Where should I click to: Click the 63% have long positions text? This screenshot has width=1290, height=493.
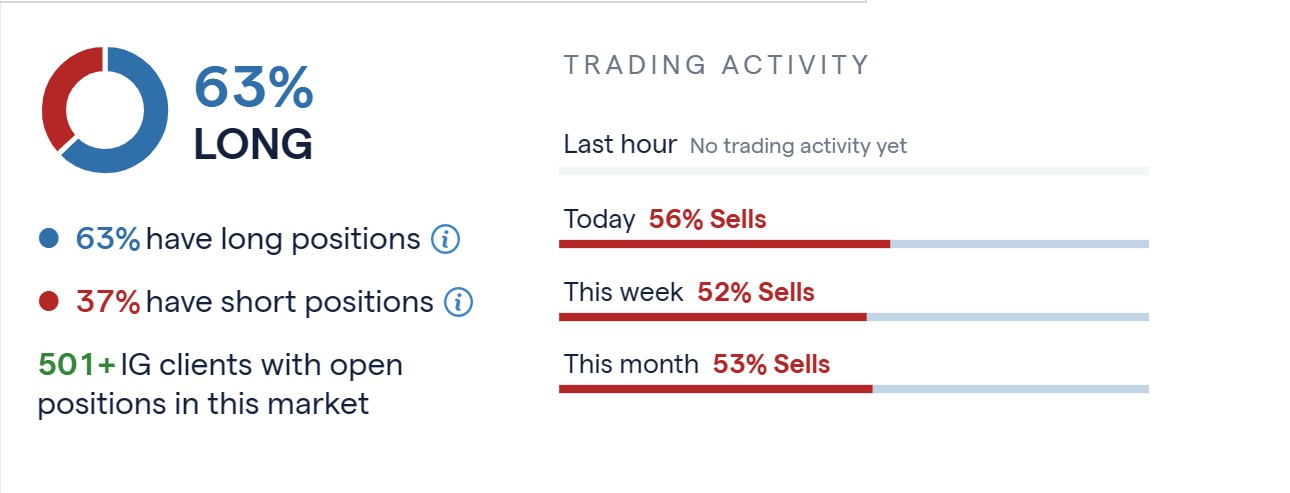coord(248,240)
